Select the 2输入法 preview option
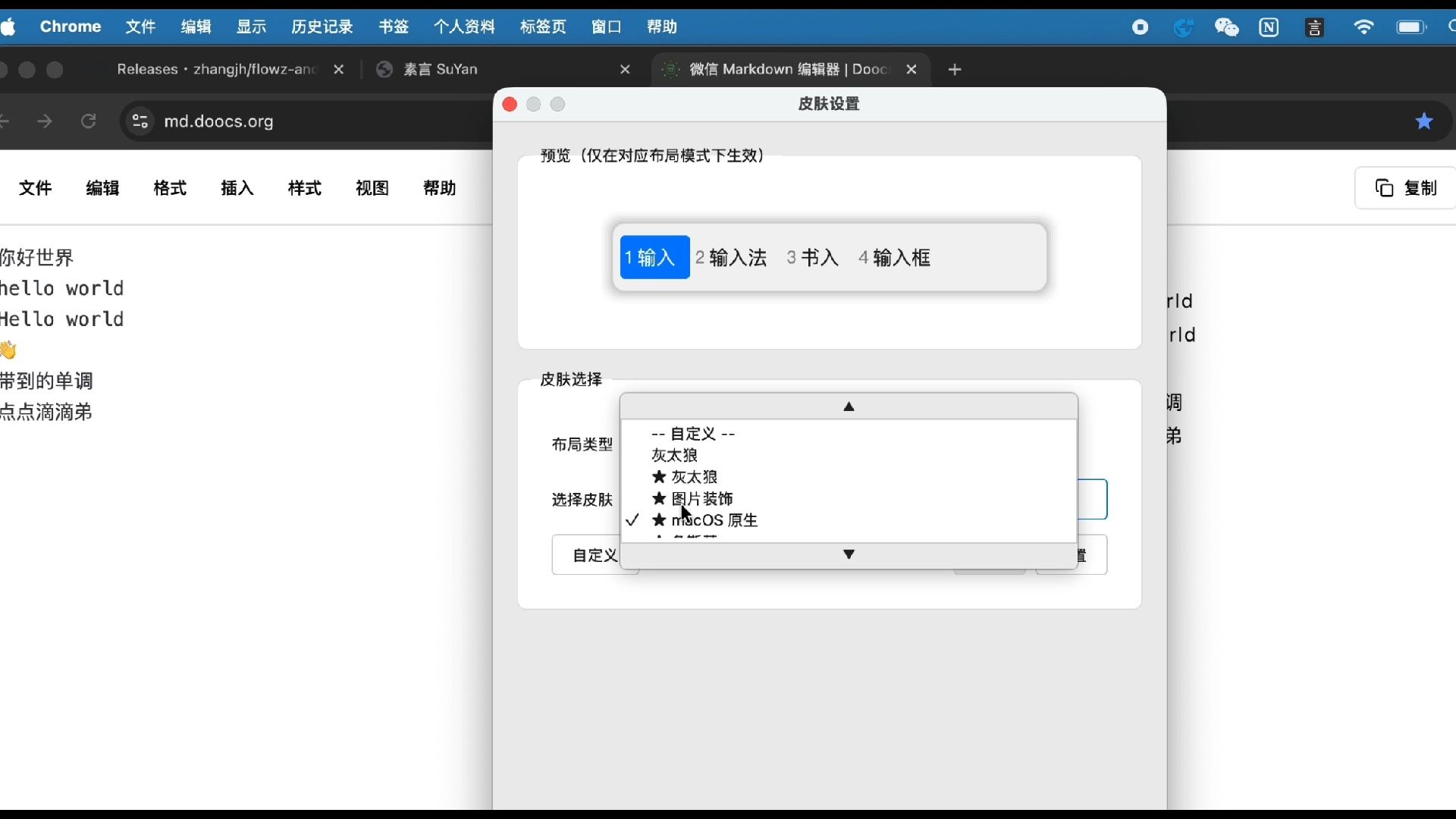The image size is (1456, 819). tap(730, 258)
